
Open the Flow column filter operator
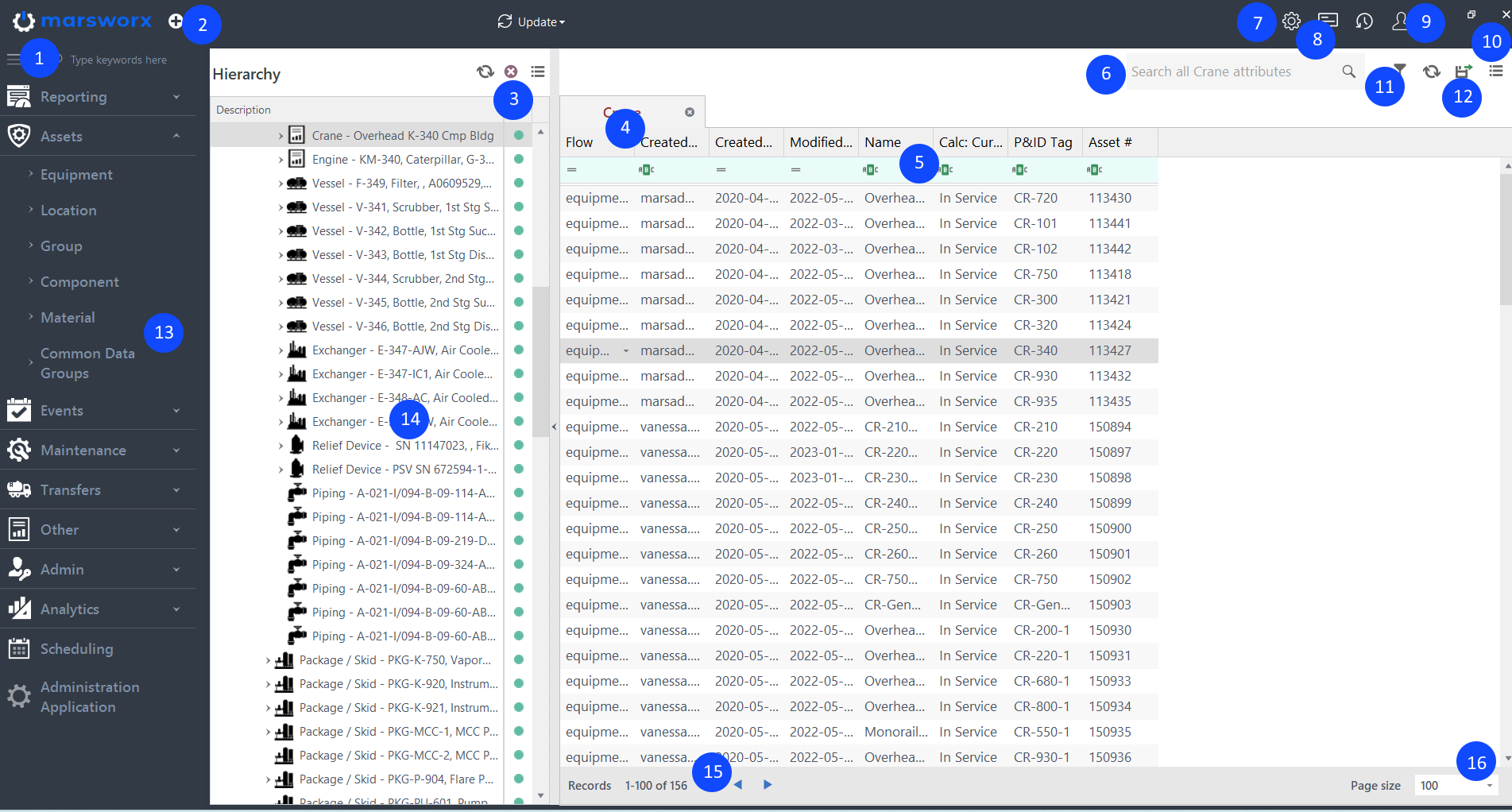coord(571,169)
